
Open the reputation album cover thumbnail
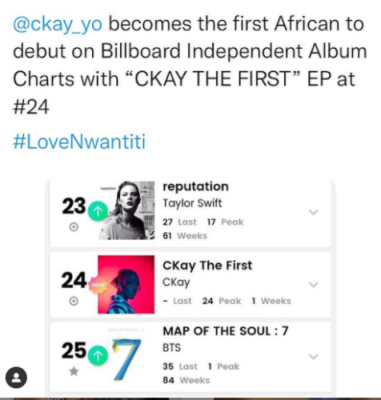click(x=127, y=210)
